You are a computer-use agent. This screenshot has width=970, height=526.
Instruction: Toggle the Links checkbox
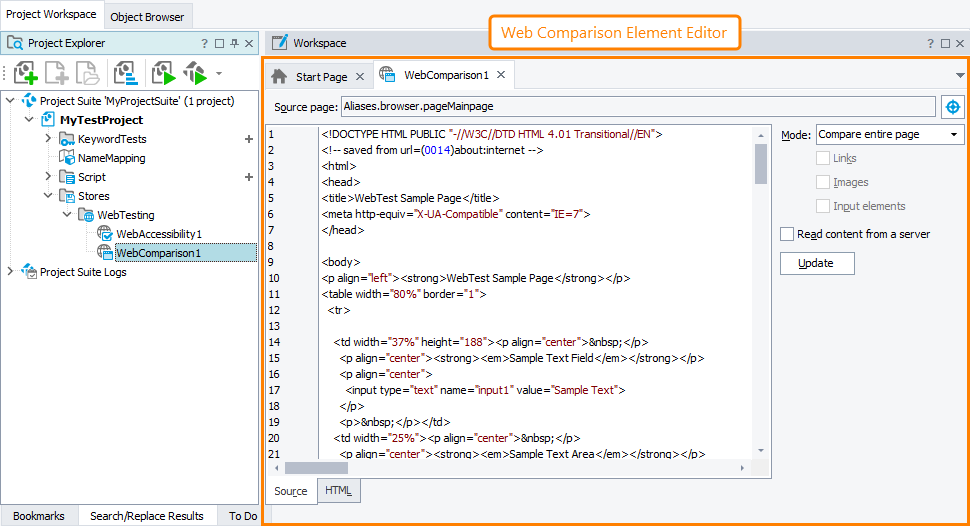(x=823, y=158)
